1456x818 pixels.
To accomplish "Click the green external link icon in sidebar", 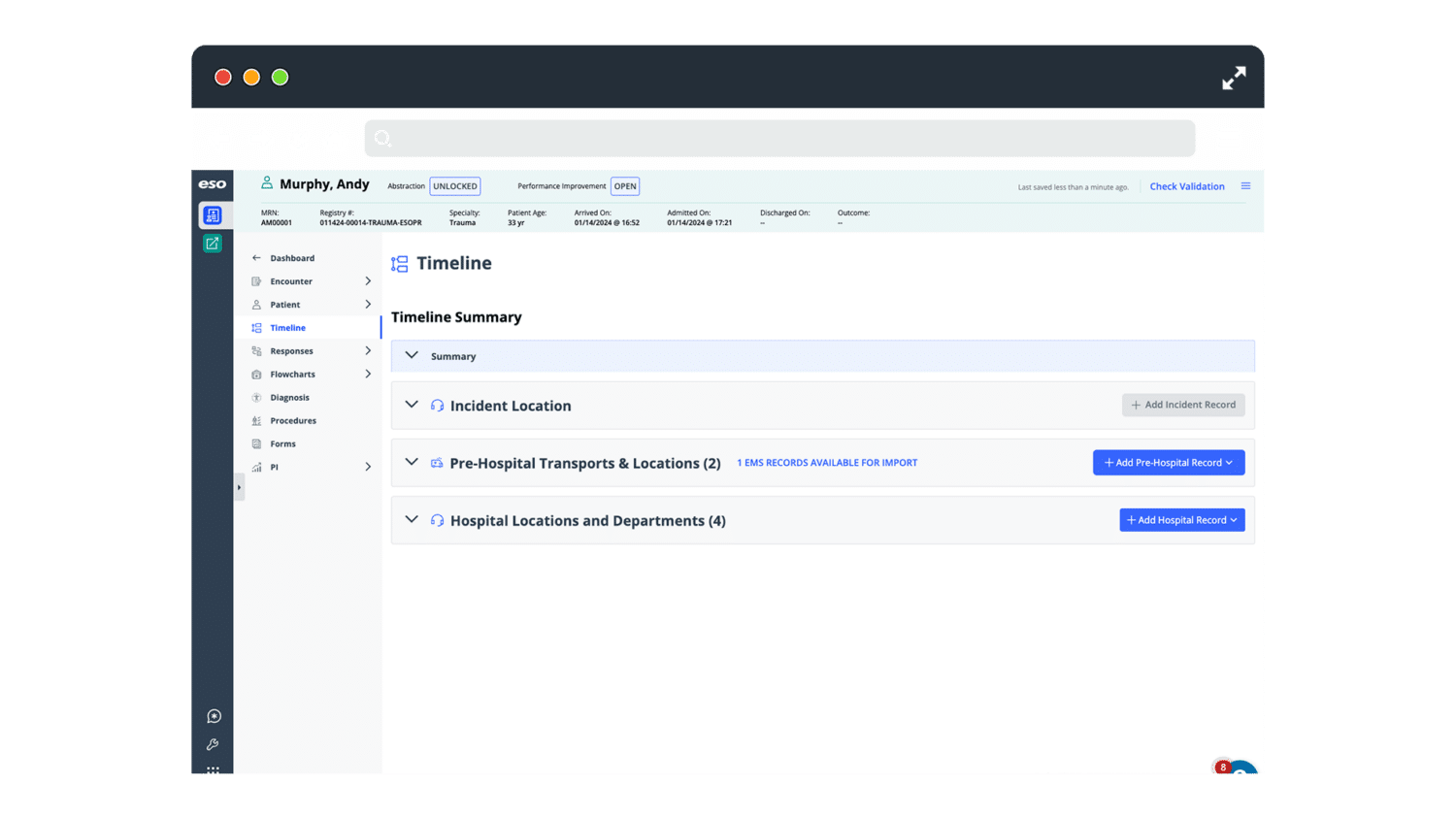I will point(213,244).
